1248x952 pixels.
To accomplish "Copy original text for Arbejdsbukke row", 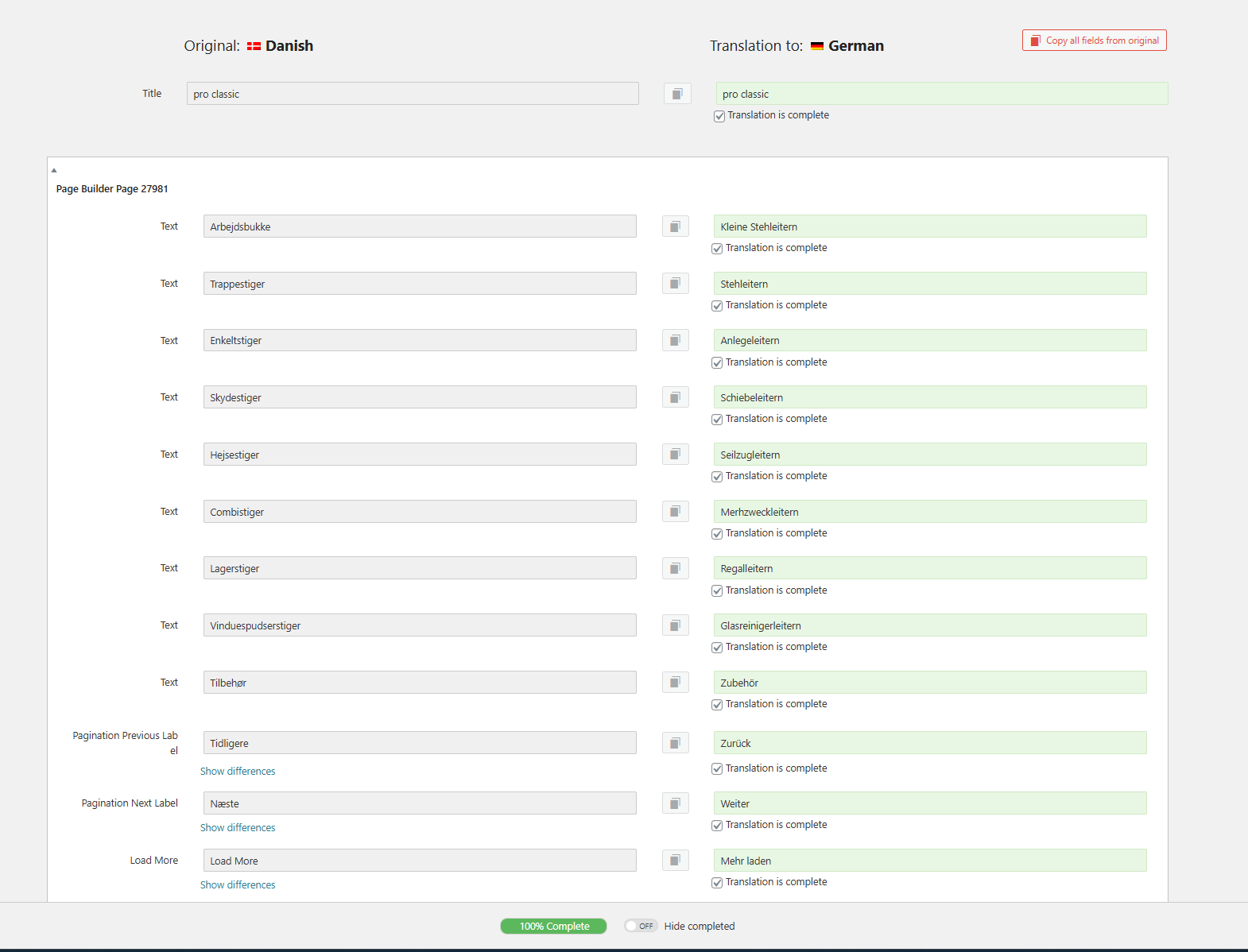I will [x=675, y=226].
